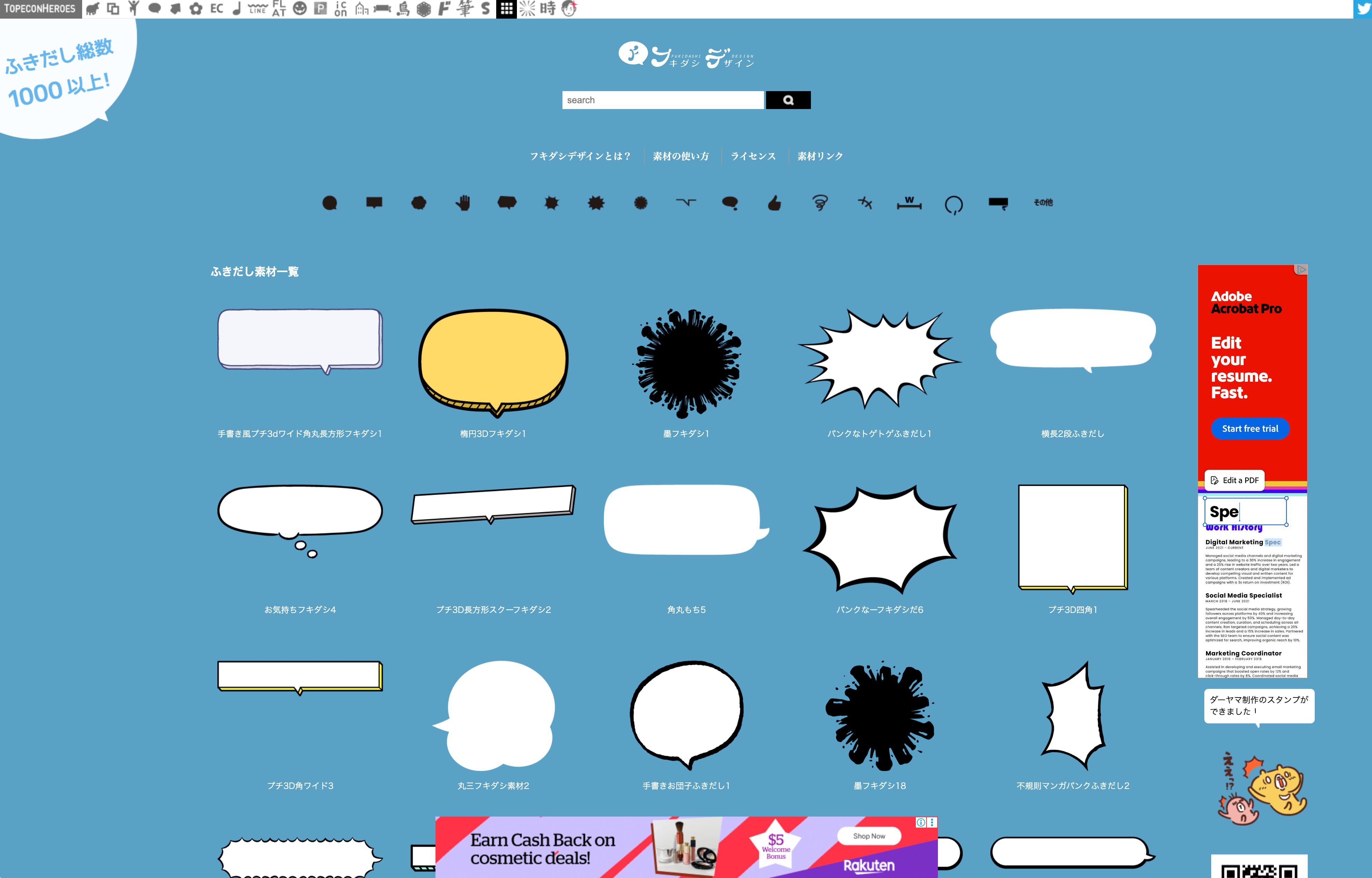This screenshot has height=878, width=1372.
Task: Open the Rakuten ad info icon
Action: tap(921, 822)
